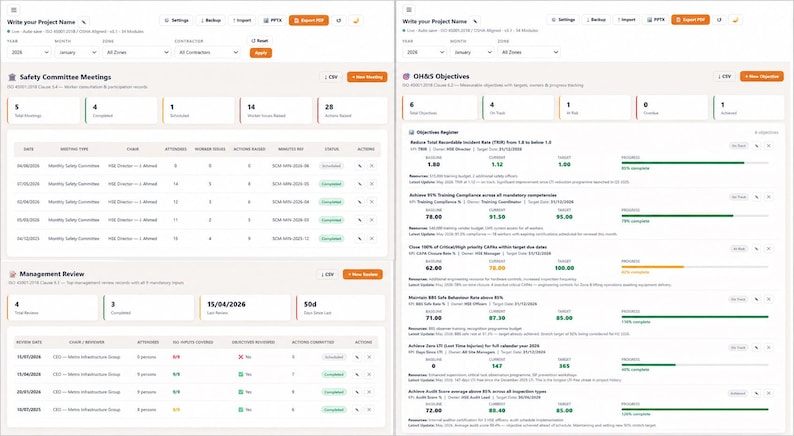Delete the 04/12/2025 meeting row
Image resolution: width=794 pixels, height=436 pixels.
(x=372, y=239)
